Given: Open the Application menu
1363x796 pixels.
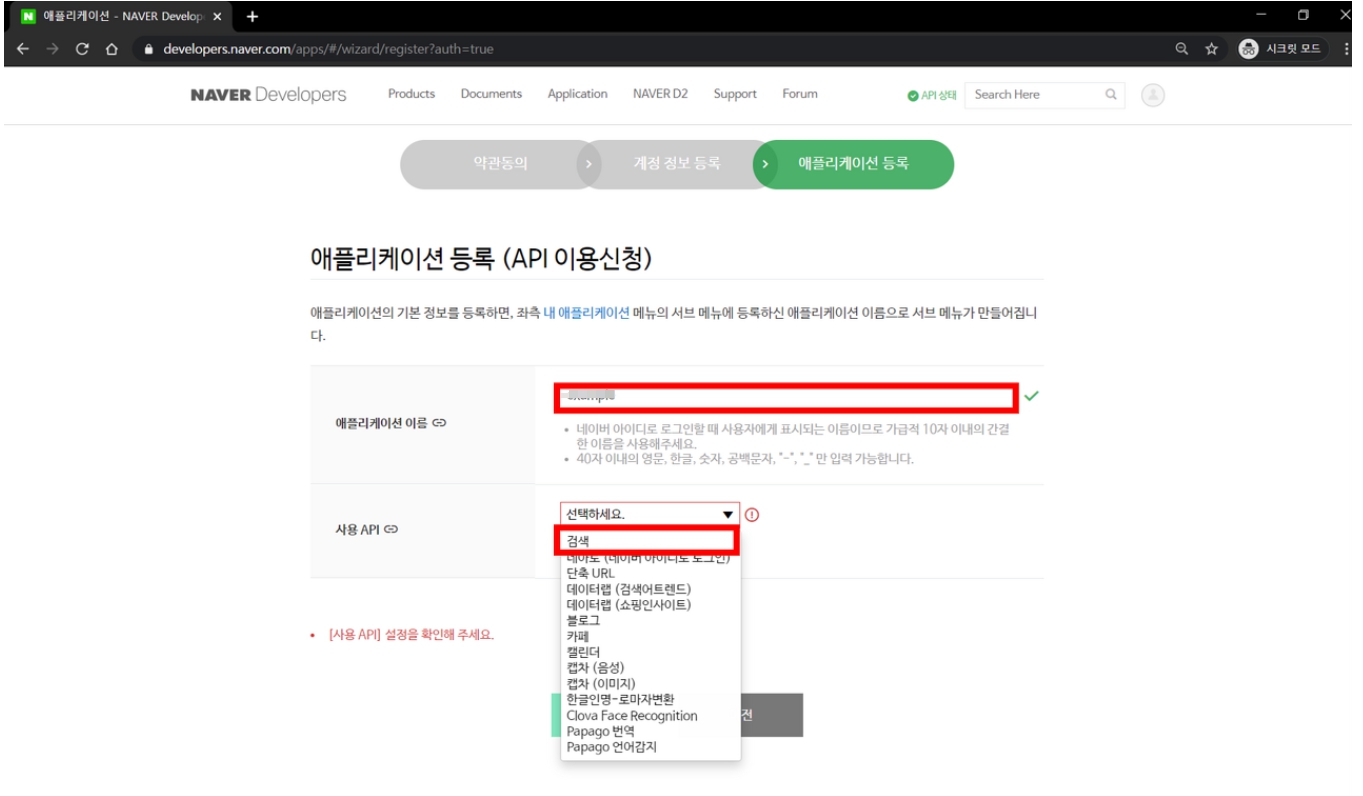Looking at the screenshot, I should pos(577,94).
